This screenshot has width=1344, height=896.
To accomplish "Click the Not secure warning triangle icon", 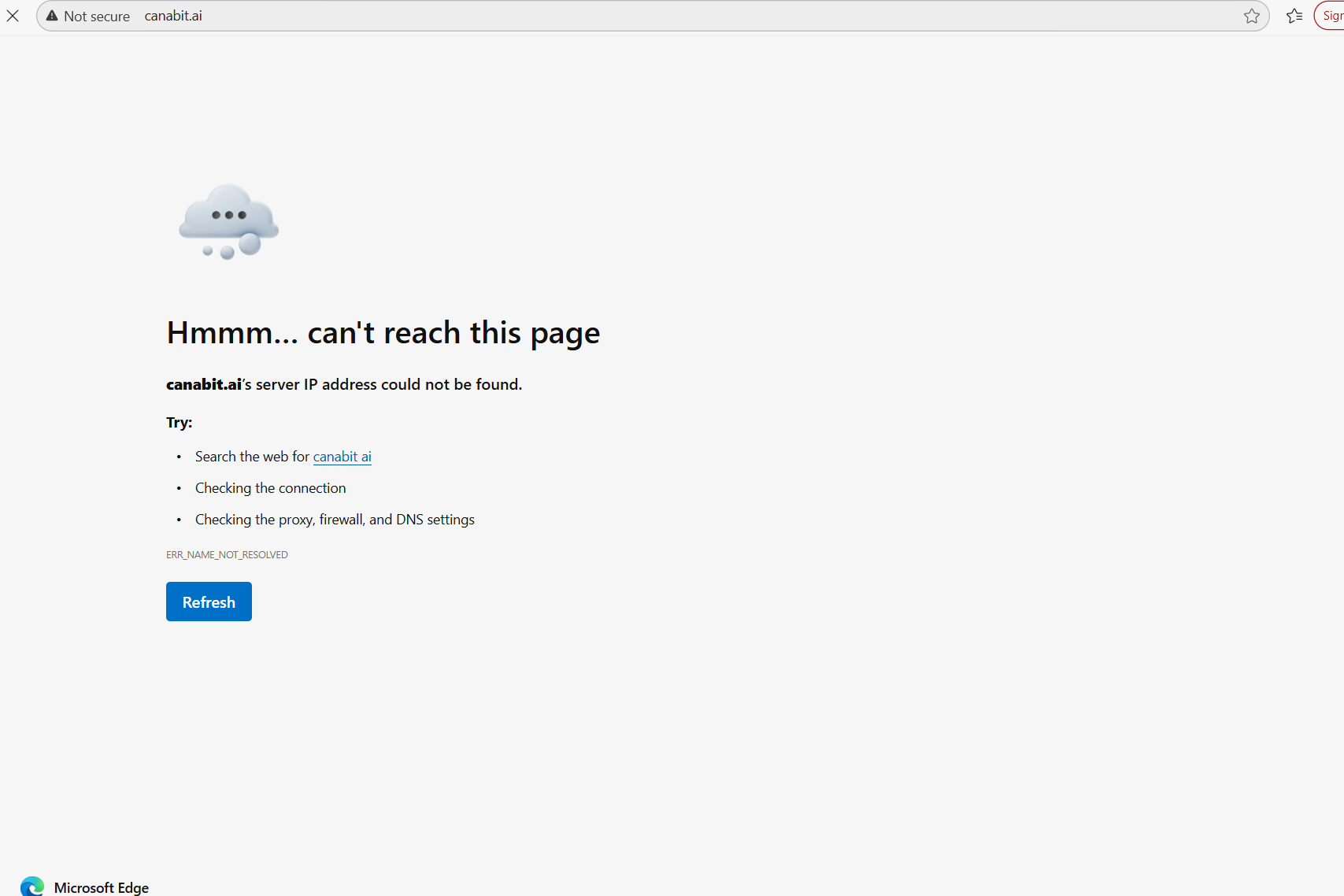I will click(x=52, y=16).
